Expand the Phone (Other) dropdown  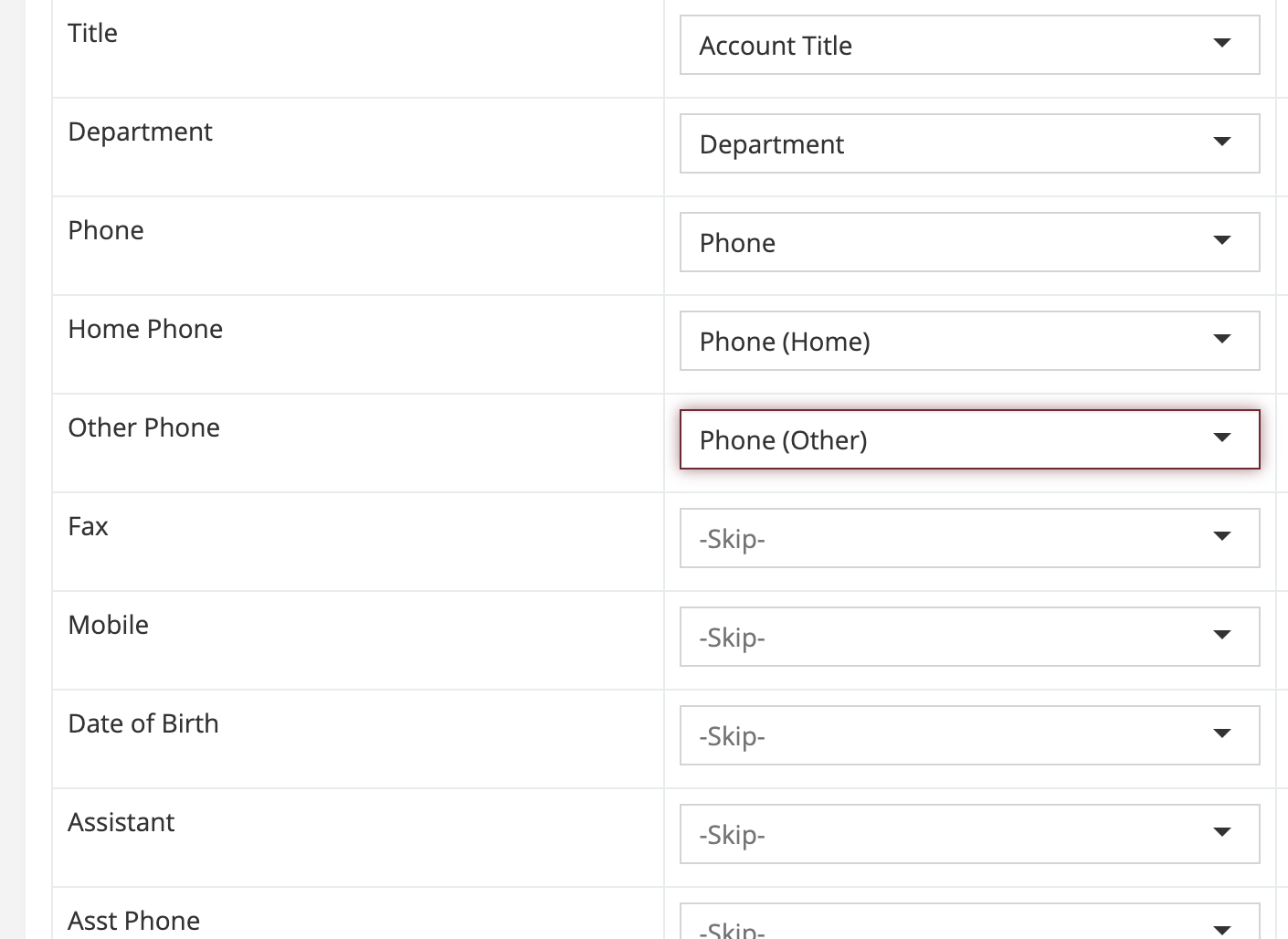click(x=969, y=439)
